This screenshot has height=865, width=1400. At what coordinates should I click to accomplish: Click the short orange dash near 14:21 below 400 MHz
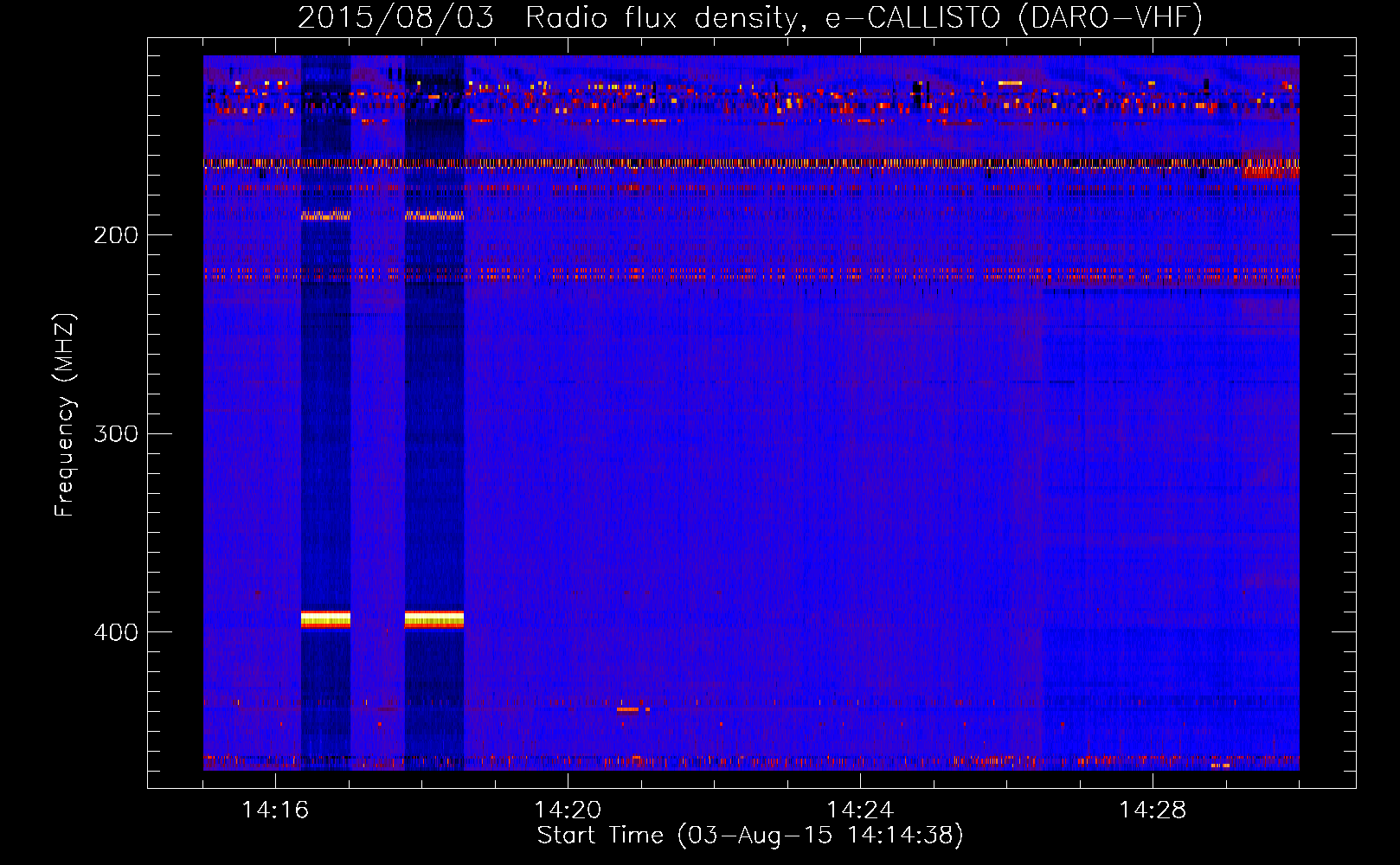tap(628, 709)
